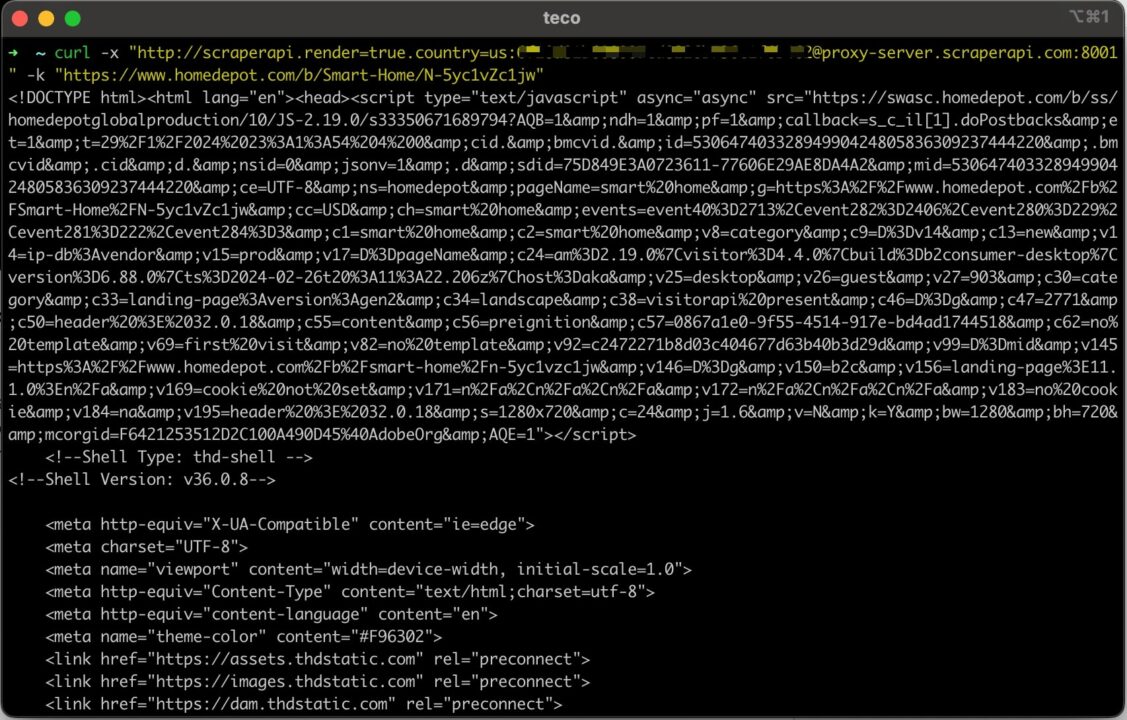
Task: Click the homedepot.com Smart-Home URL argument
Action: (299, 75)
